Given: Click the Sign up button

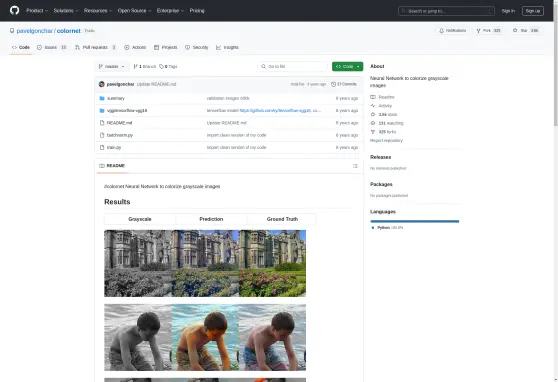Looking at the screenshot, I should (533, 11).
